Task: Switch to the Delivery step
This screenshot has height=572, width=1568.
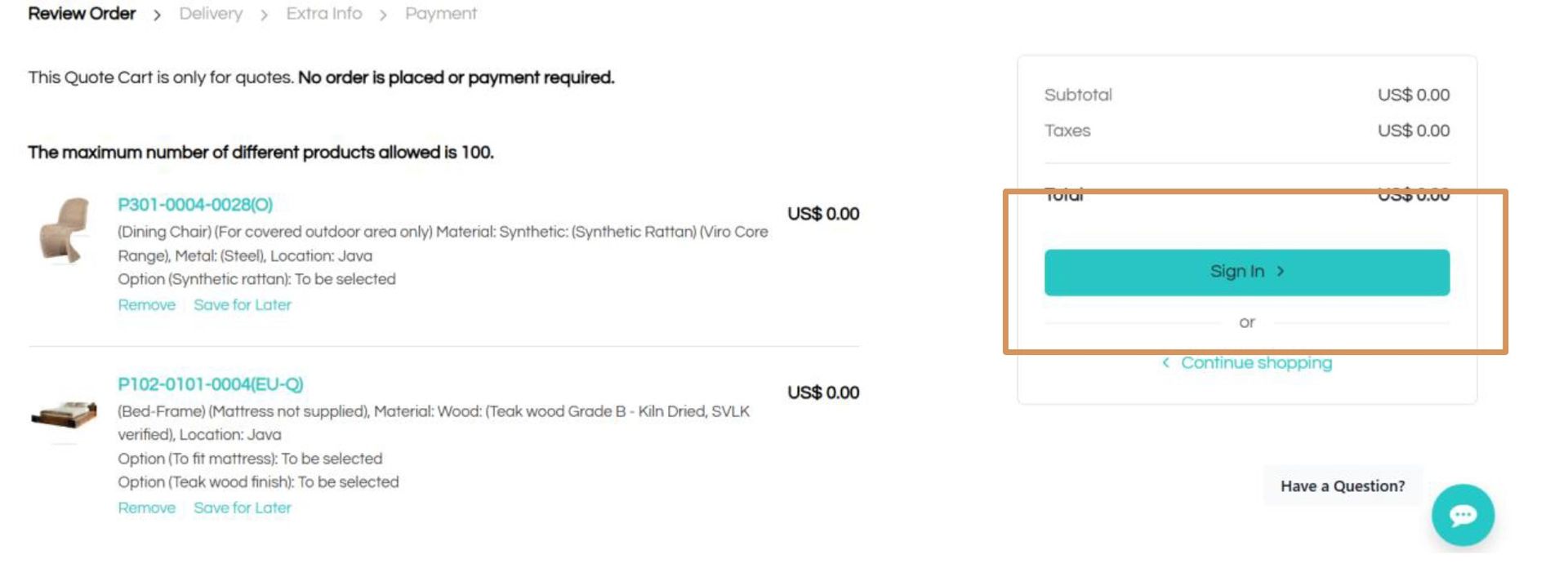Action: [211, 14]
